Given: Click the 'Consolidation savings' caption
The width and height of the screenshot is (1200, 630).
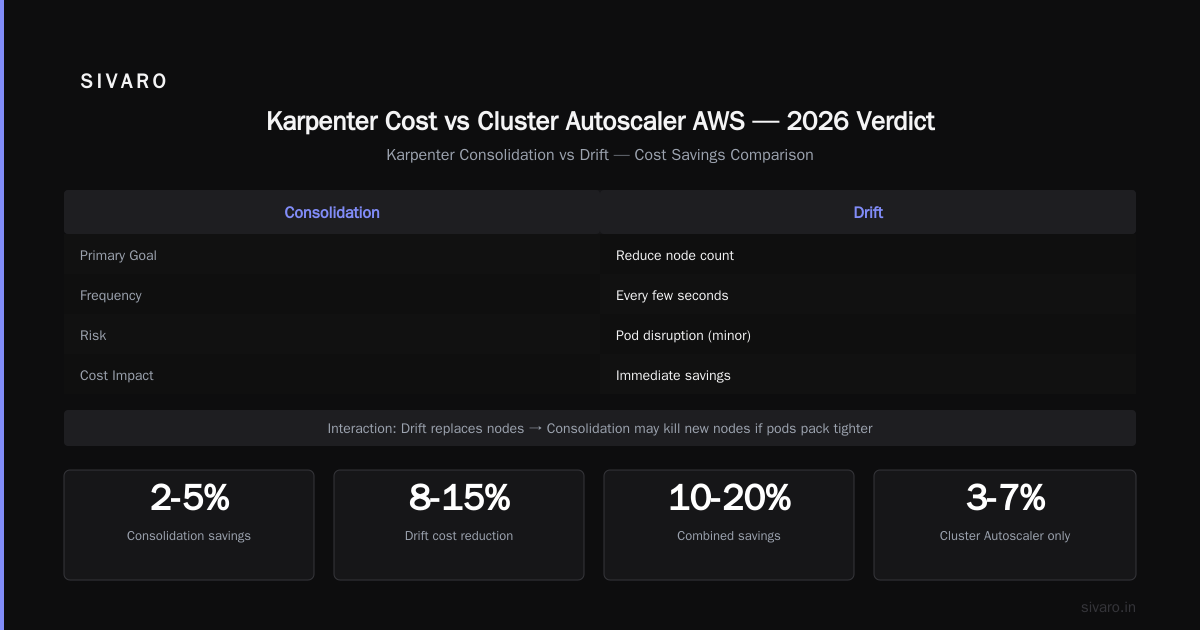Looking at the screenshot, I should tap(189, 536).
